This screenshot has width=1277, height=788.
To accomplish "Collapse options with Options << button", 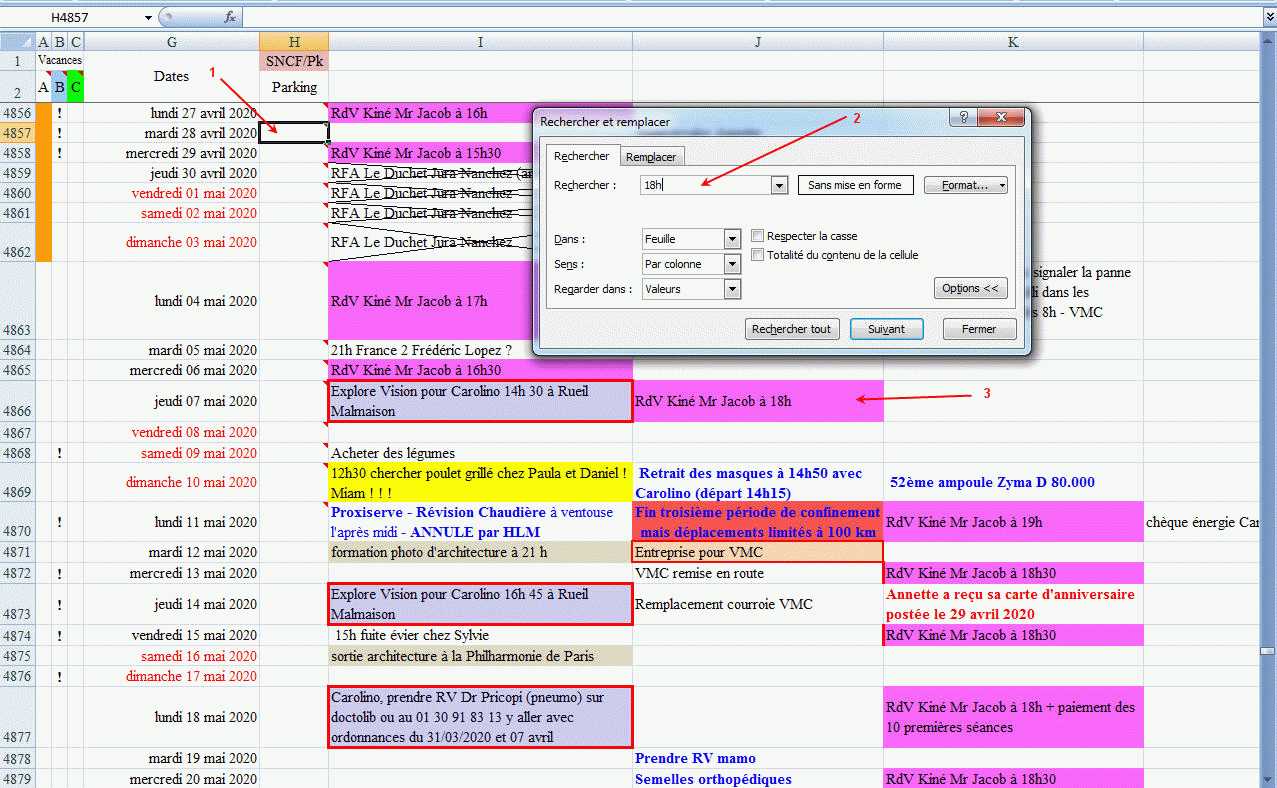I will point(970,288).
